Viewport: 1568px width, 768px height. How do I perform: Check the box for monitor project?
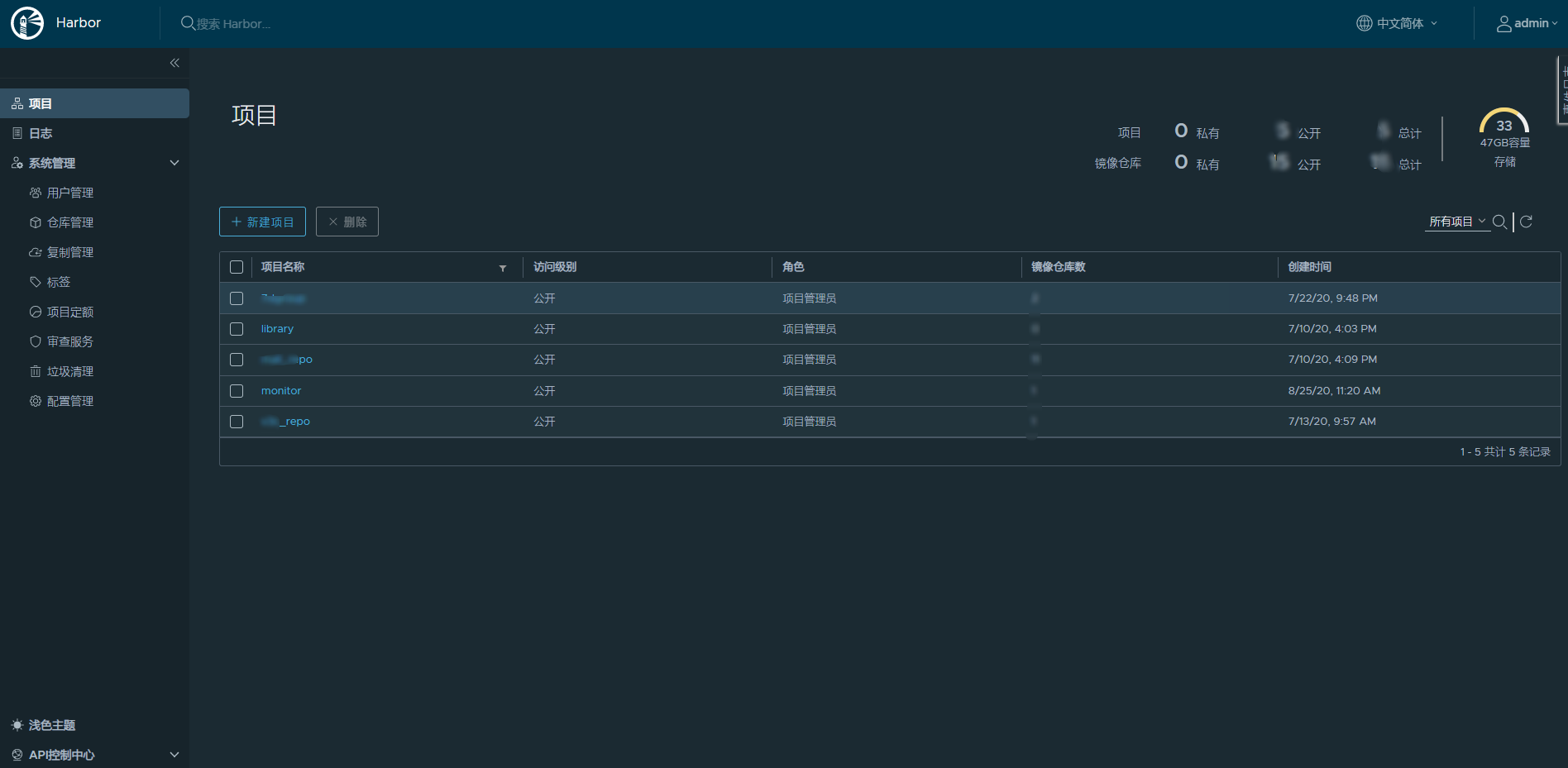pyautogui.click(x=237, y=391)
